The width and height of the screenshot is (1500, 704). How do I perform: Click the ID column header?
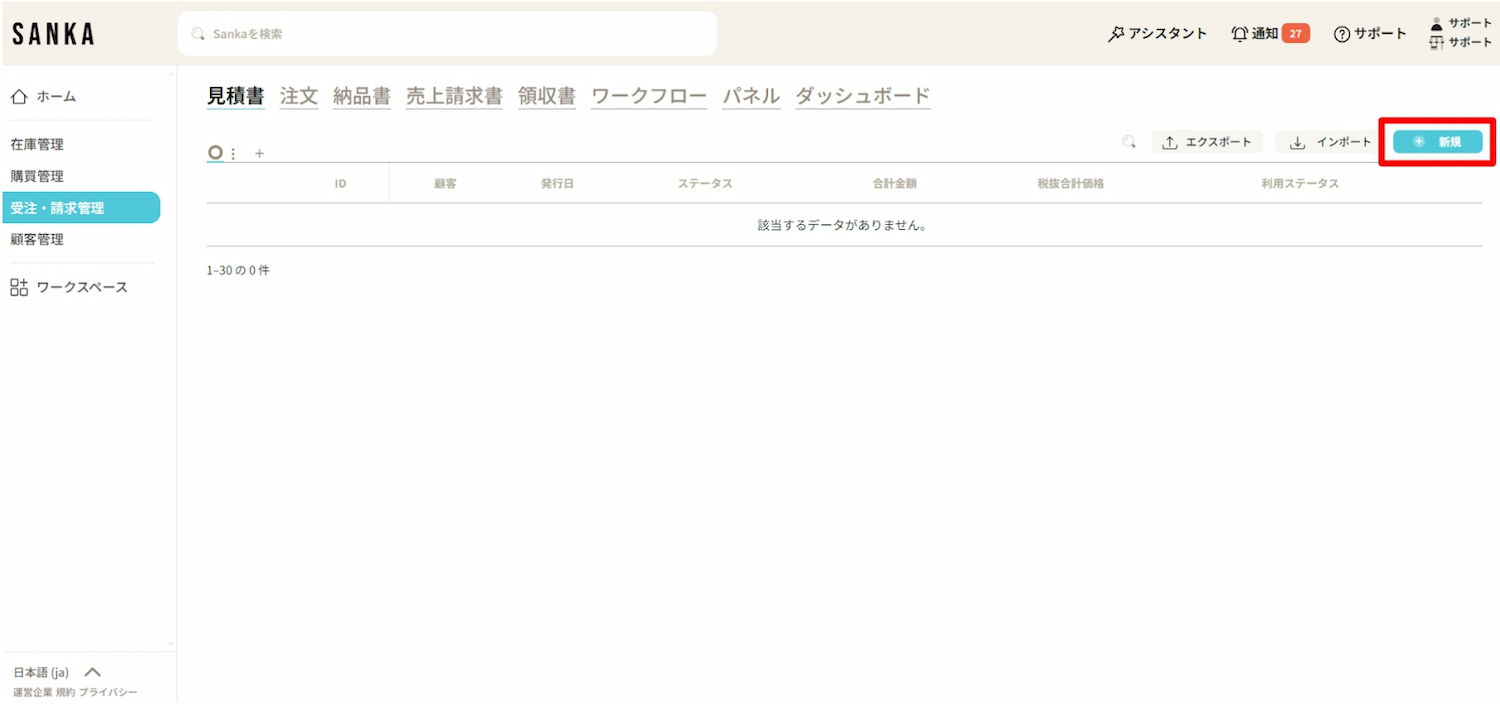pos(341,184)
